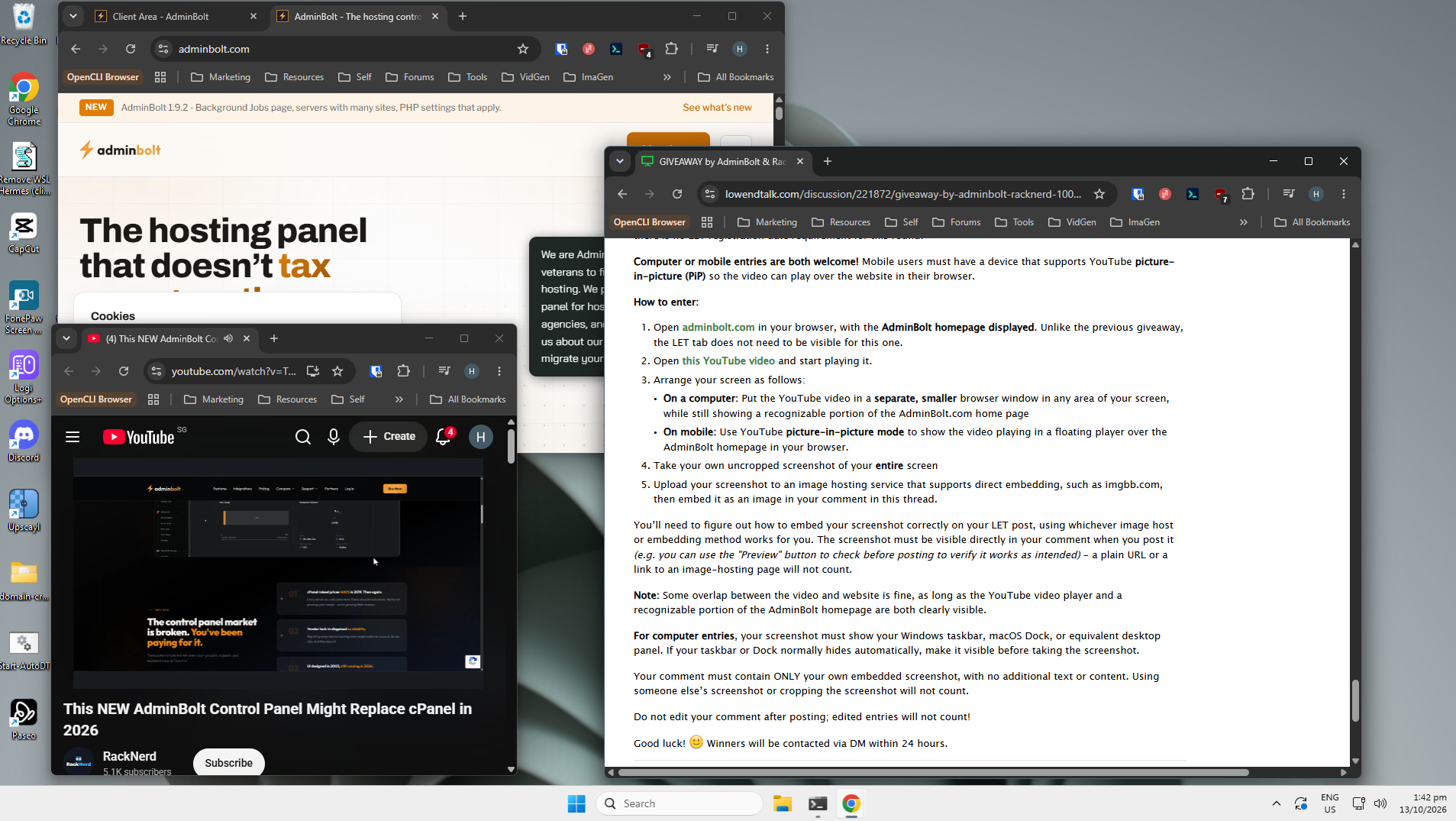Click lowendtalk vertical scrollbar thumb
Viewport: 1456px width, 821px height.
[1355, 700]
